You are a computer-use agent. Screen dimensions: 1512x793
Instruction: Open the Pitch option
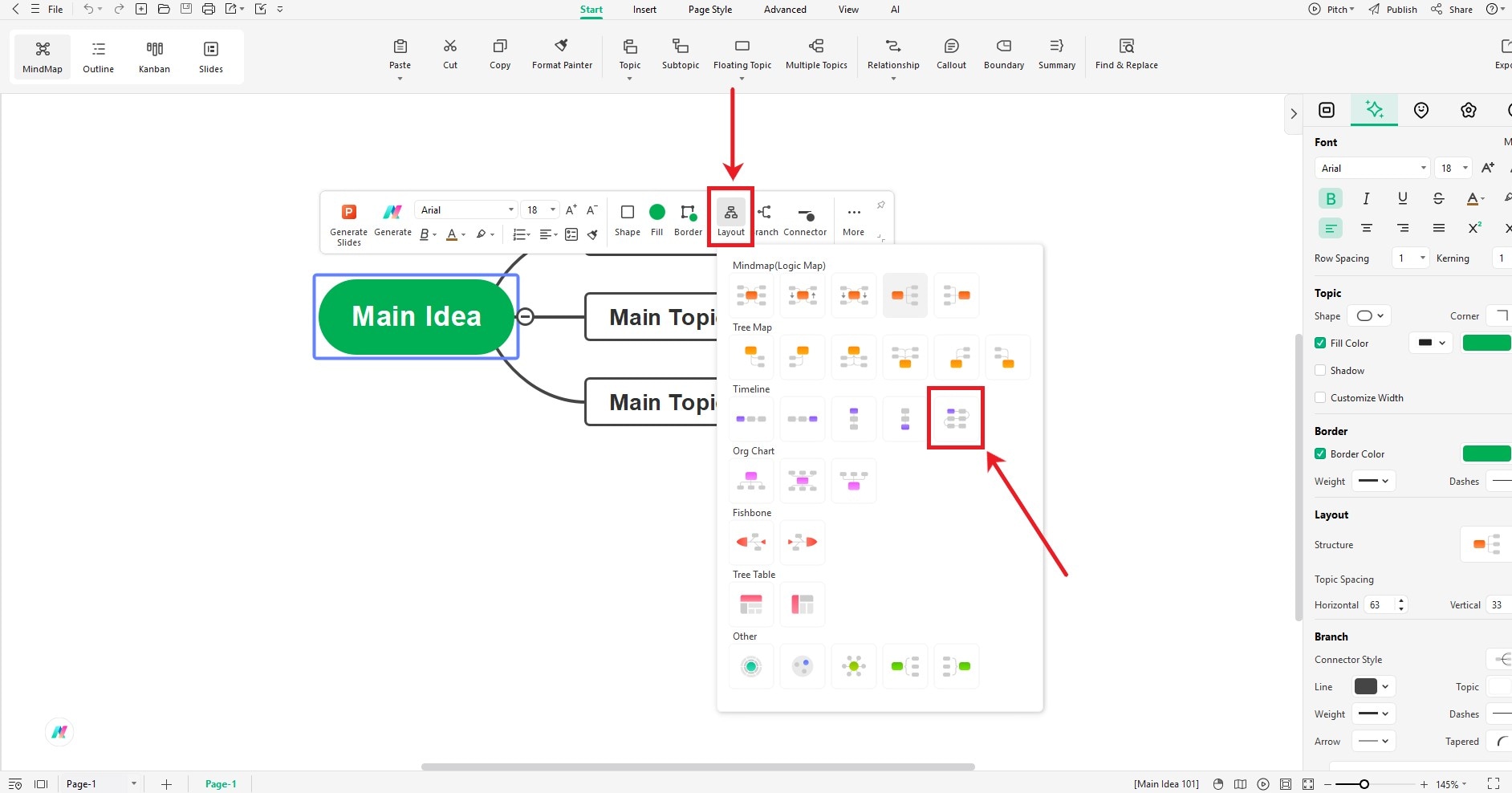(1331, 10)
